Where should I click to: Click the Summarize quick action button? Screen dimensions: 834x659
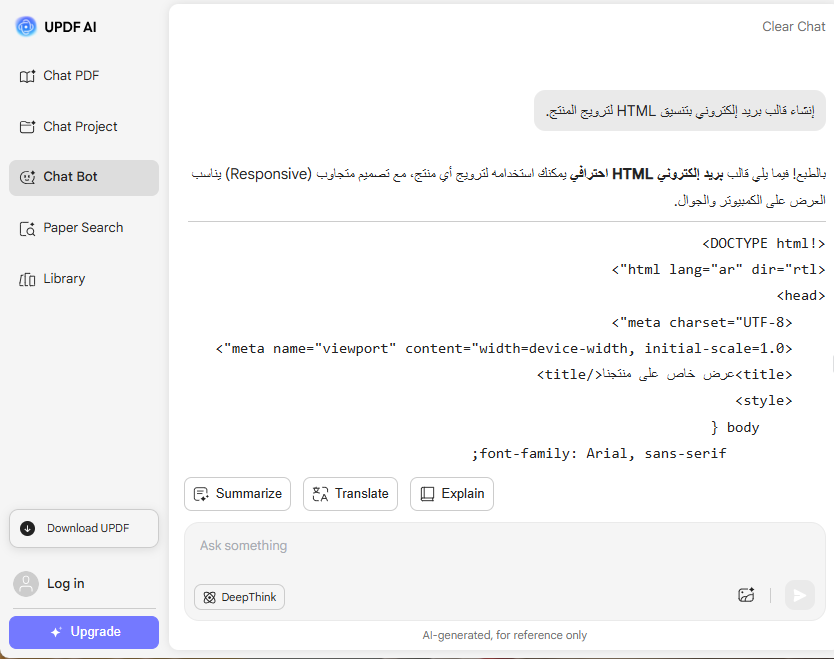[x=237, y=494]
